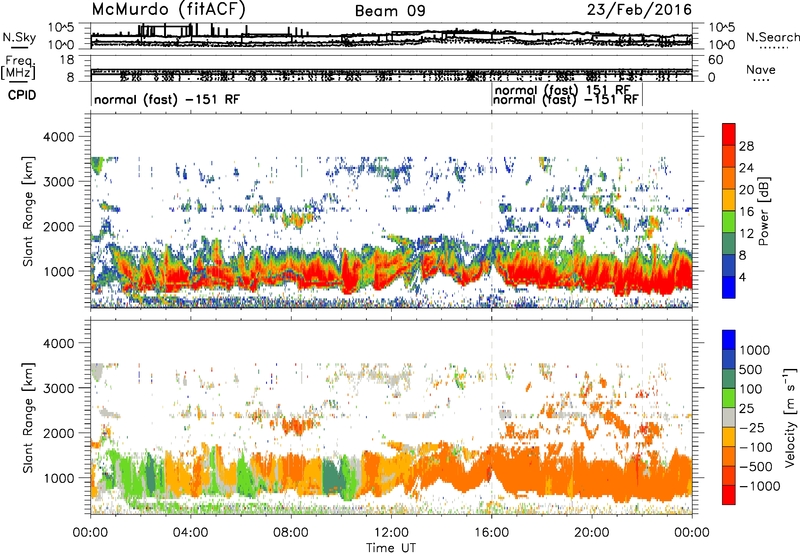Click the "-100" tick on Velocity color bar

pos(756,447)
